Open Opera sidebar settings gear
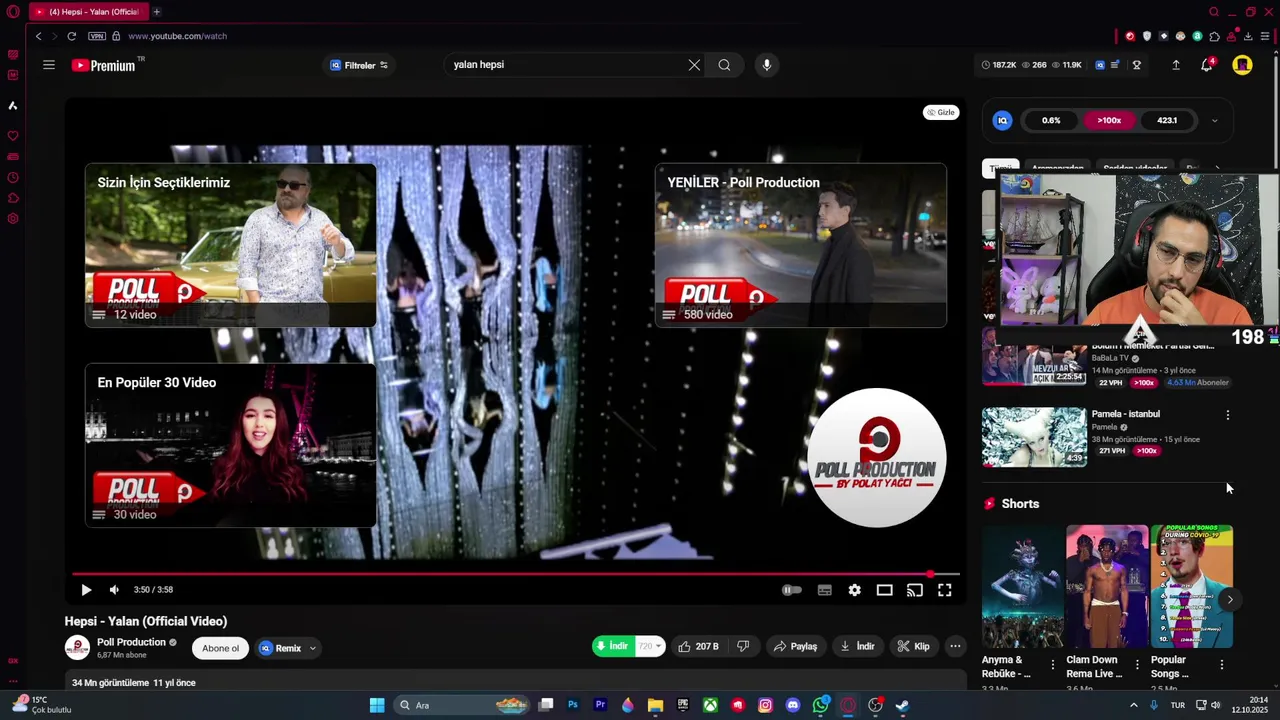Viewport: 1280px width, 720px height. 13,218
